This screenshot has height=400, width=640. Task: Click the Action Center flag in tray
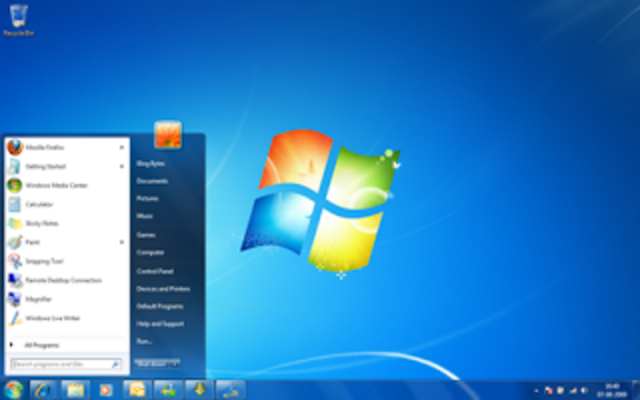(x=549, y=391)
